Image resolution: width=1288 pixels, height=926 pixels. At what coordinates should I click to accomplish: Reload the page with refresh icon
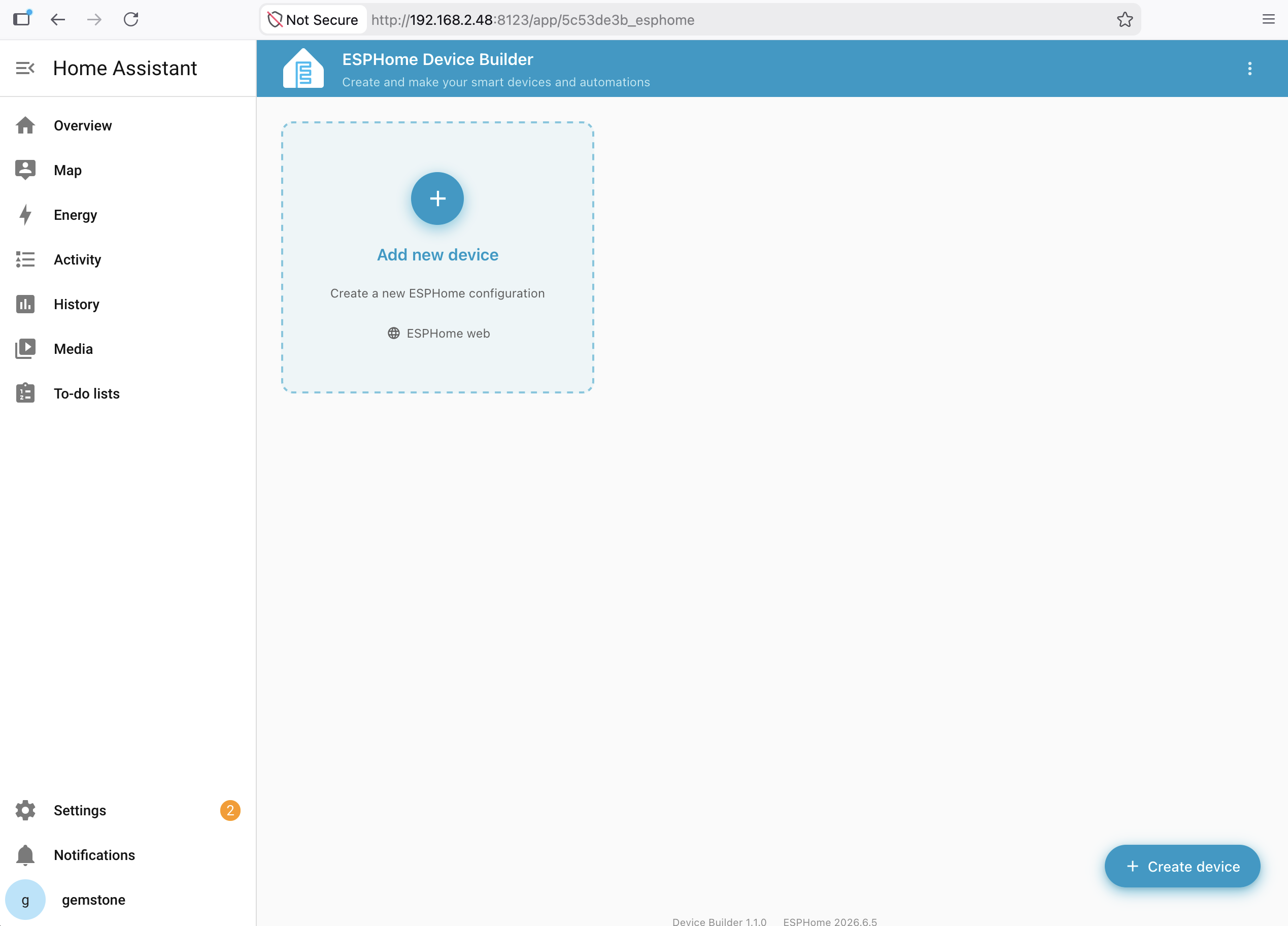click(x=131, y=20)
